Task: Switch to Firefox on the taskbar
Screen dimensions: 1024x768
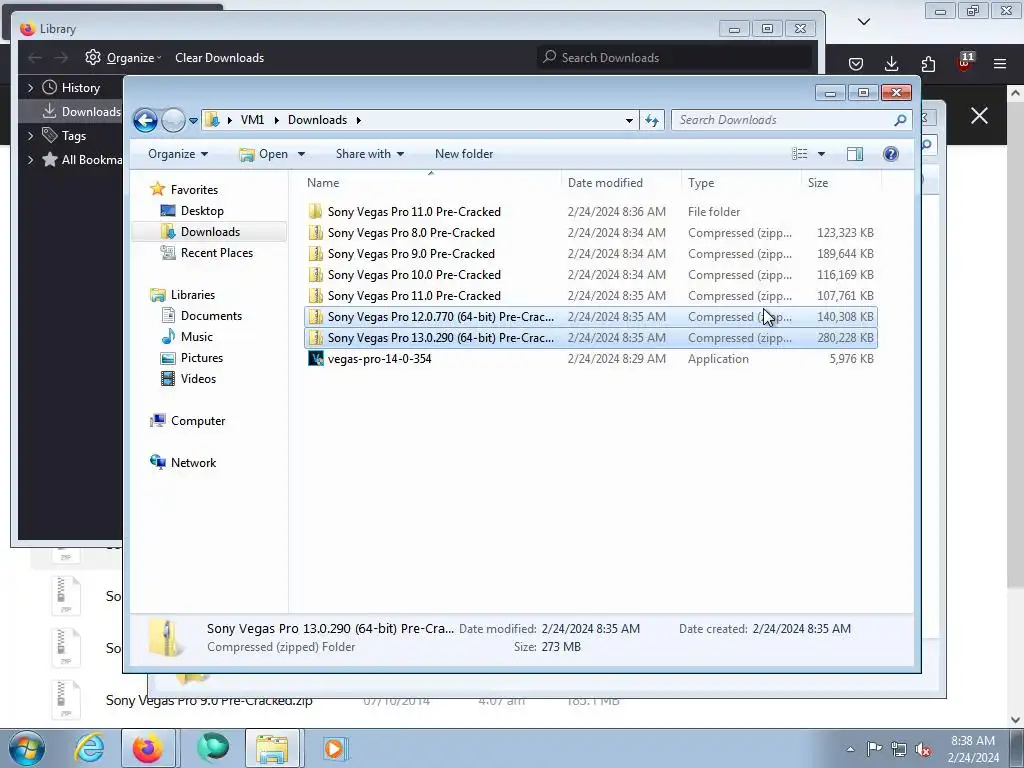Action: (148, 748)
